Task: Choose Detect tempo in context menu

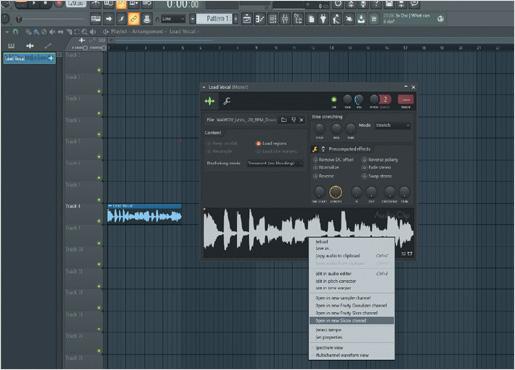Action: (x=352, y=330)
